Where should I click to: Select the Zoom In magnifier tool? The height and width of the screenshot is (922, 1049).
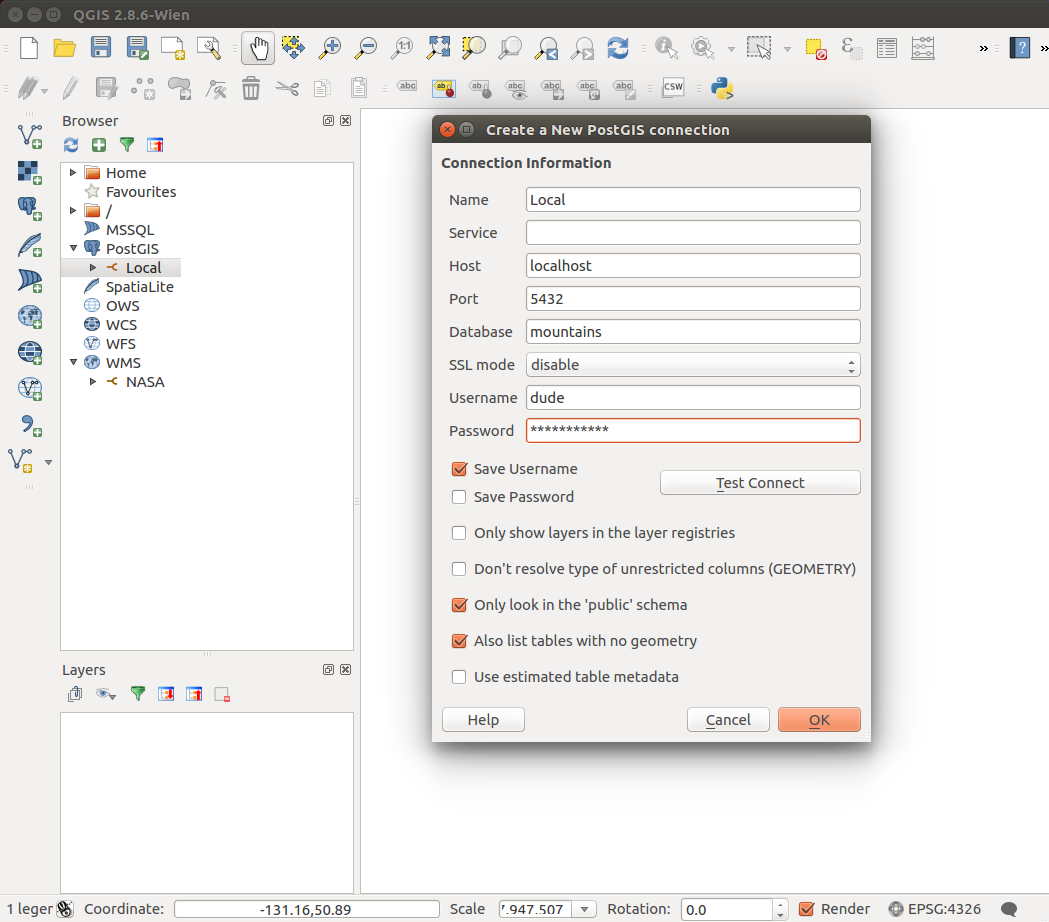329,47
